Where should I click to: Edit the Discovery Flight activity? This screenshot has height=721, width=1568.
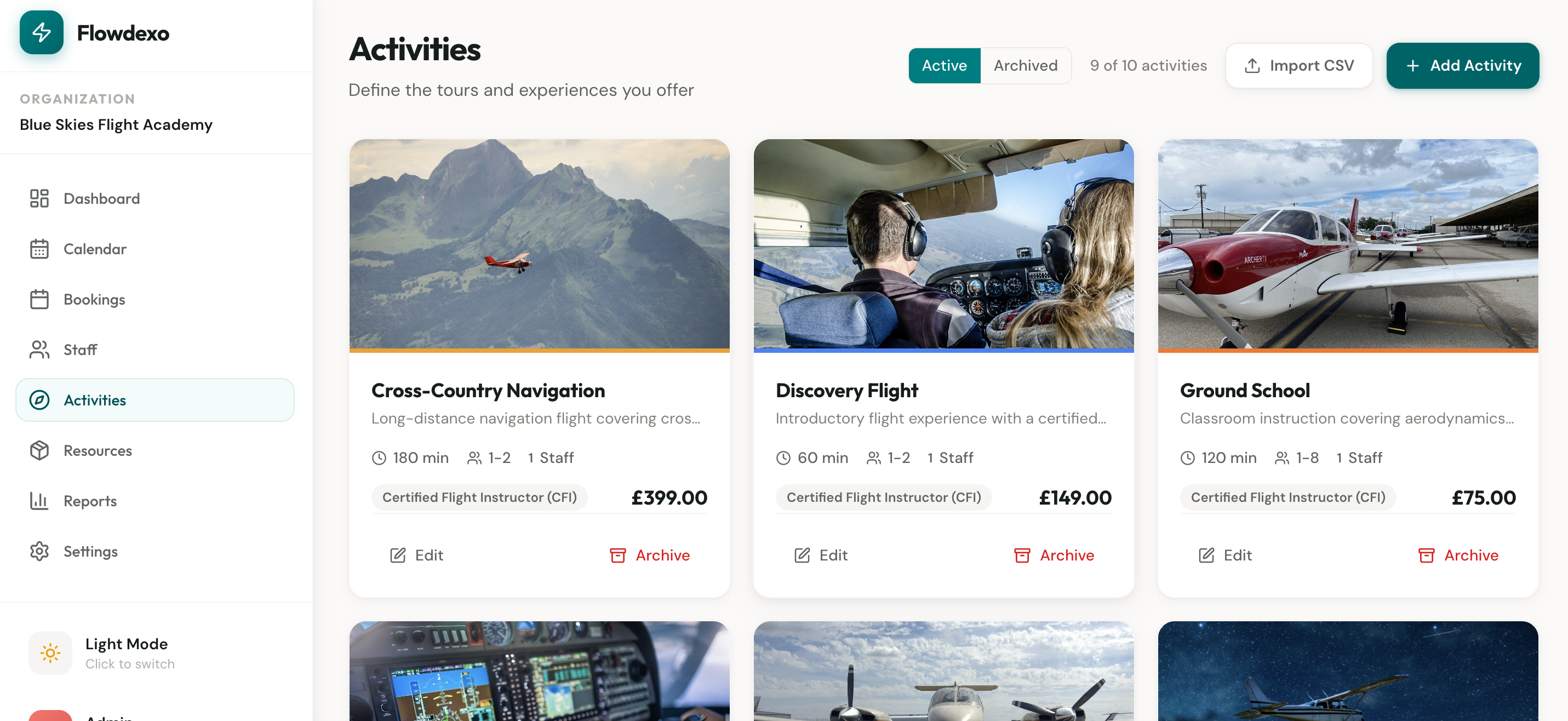pyautogui.click(x=821, y=556)
